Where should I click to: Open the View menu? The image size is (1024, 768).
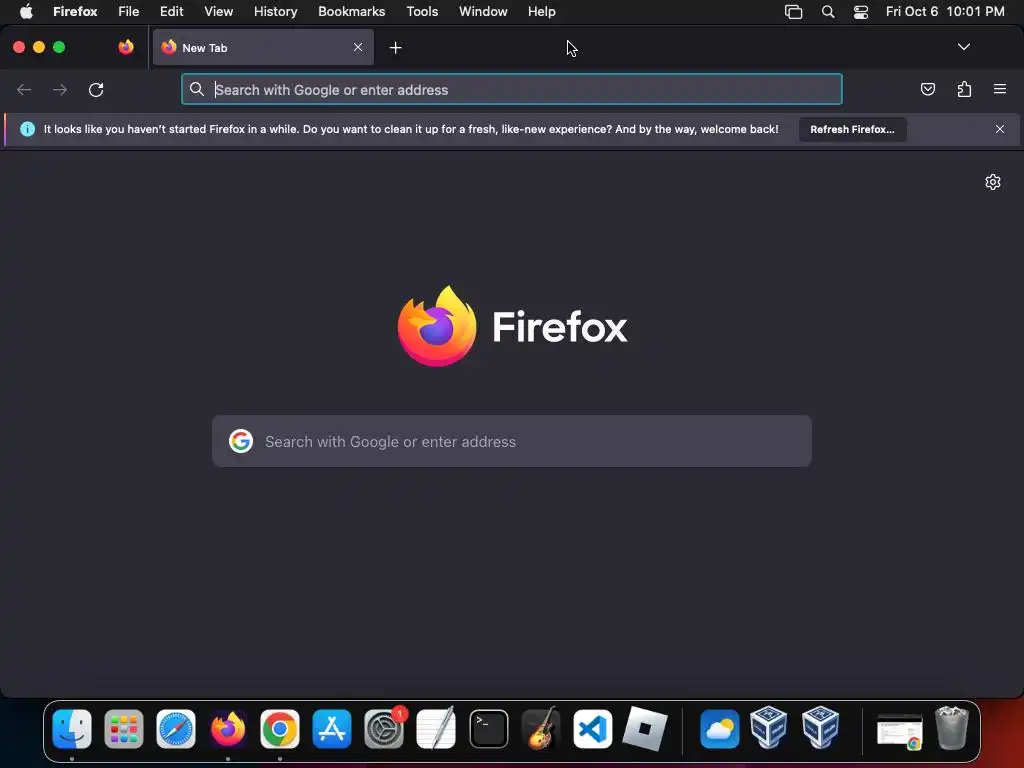coord(218,11)
